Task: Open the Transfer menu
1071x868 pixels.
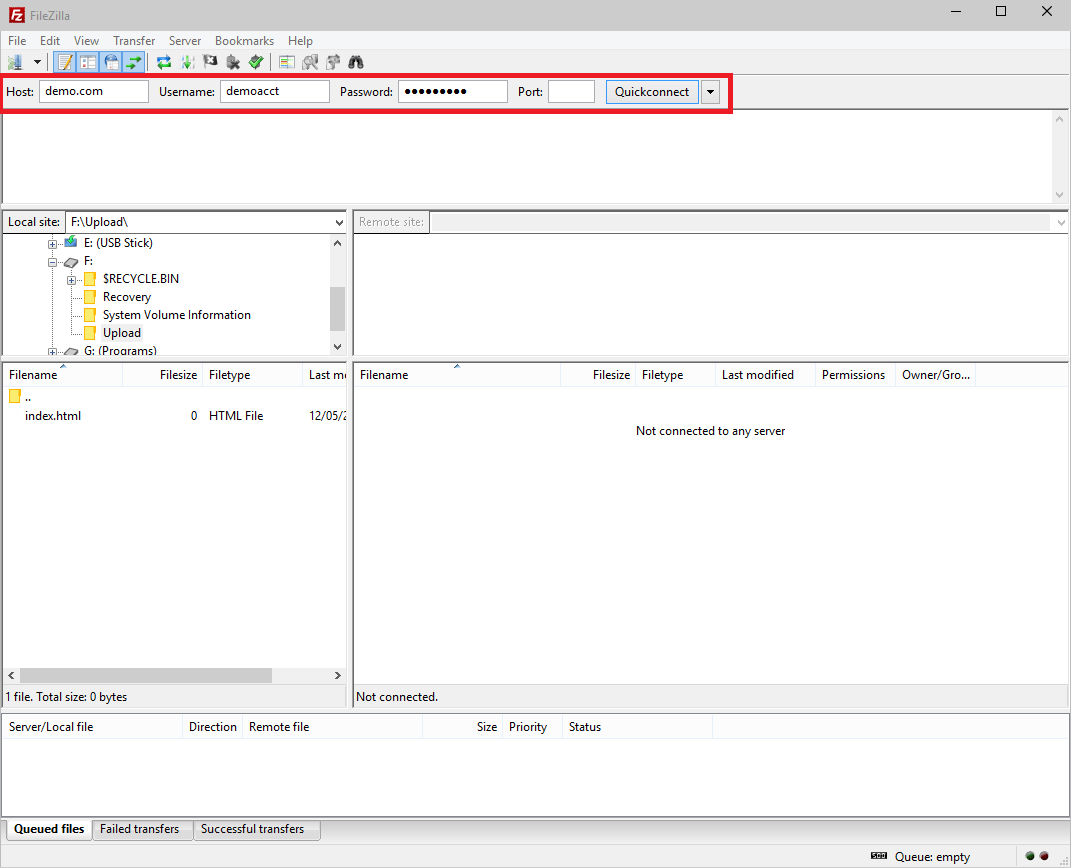Action: 134,40
